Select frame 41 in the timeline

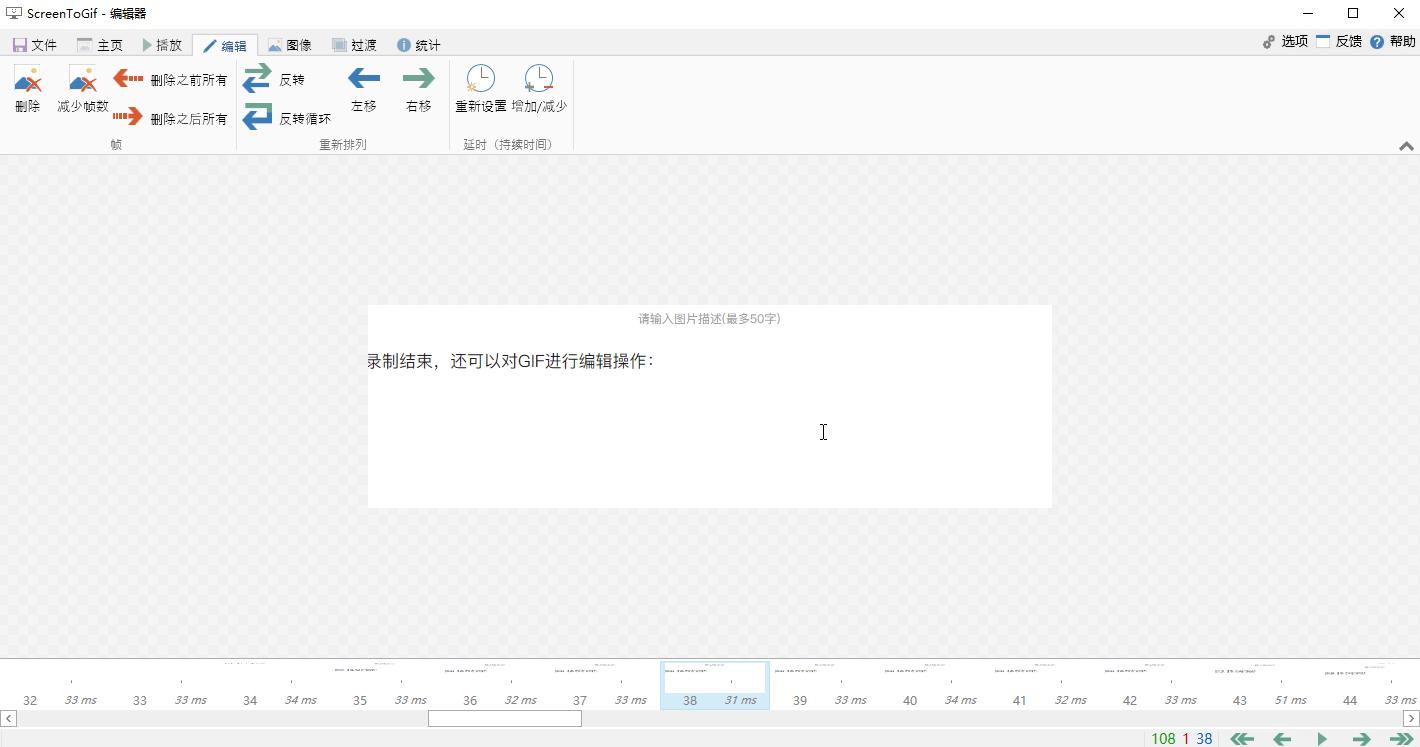(1045, 685)
